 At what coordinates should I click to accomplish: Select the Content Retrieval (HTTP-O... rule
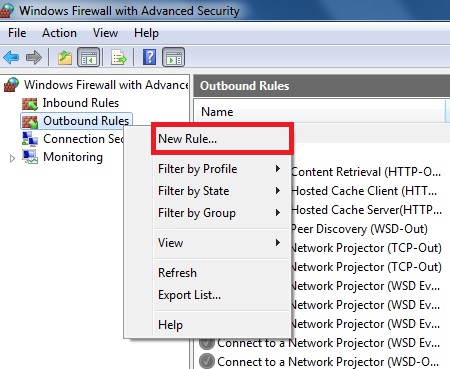(x=366, y=172)
